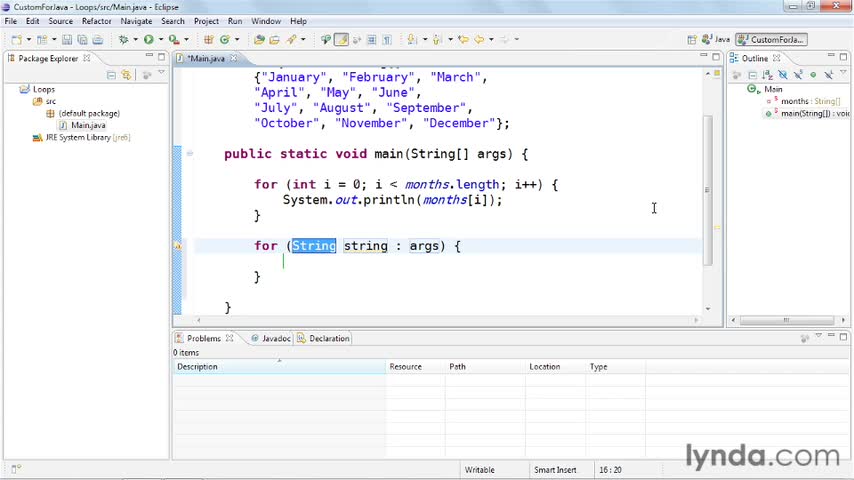The image size is (854, 480).
Task: Toggle Link with Editor in Package Explorer
Action: [127, 75]
